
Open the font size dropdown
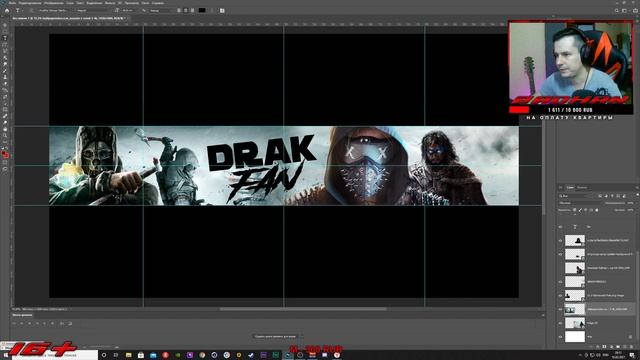tap(129, 10)
